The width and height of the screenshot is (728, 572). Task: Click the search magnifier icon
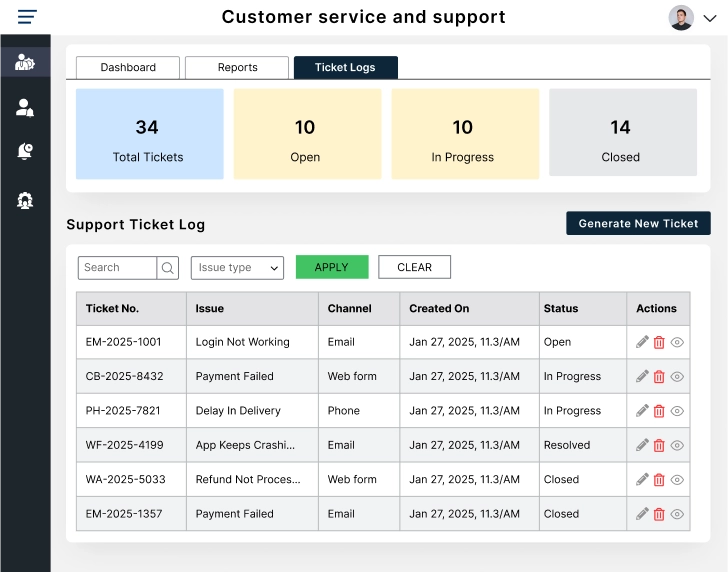tap(168, 268)
